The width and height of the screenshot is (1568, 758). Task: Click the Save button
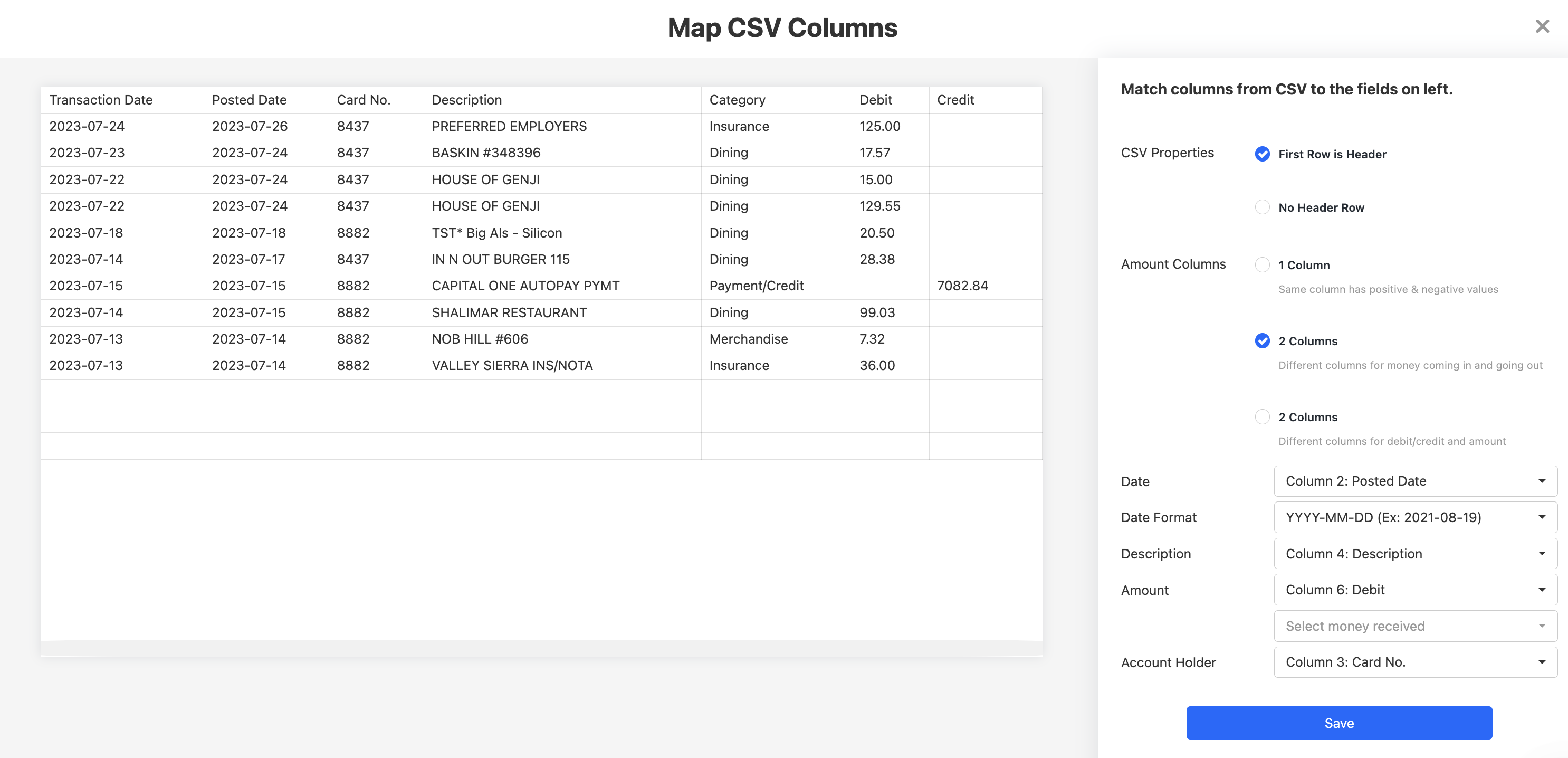pyautogui.click(x=1338, y=723)
